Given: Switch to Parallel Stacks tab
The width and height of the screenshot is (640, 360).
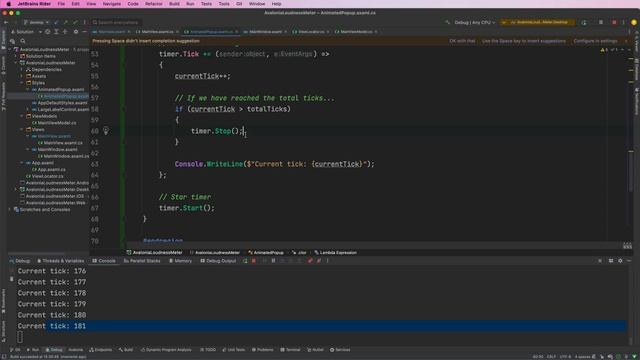Looking at the screenshot, I should (142, 261).
